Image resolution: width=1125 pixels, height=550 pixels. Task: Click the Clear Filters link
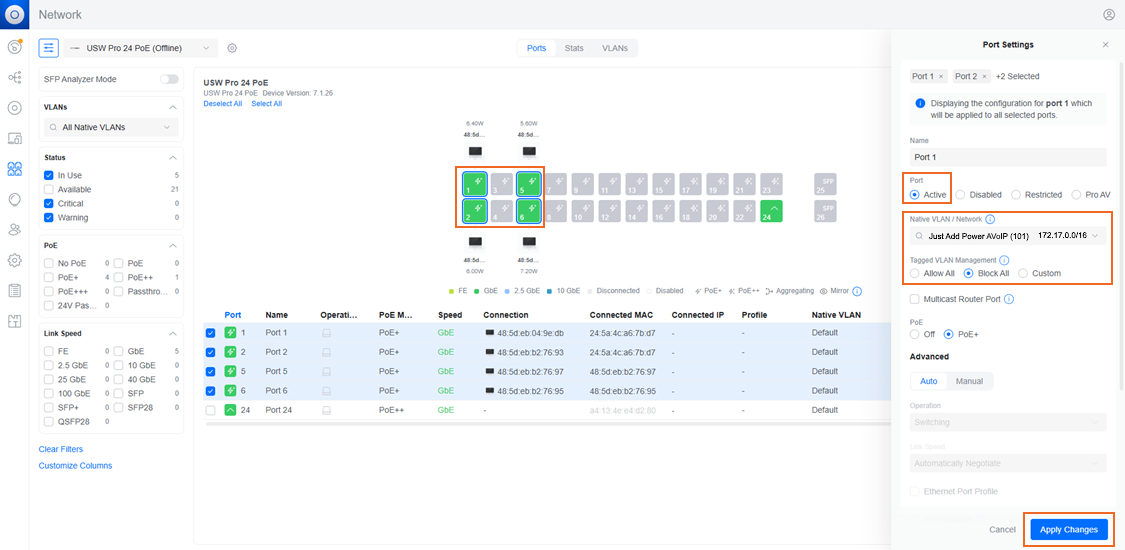coord(61,449)
